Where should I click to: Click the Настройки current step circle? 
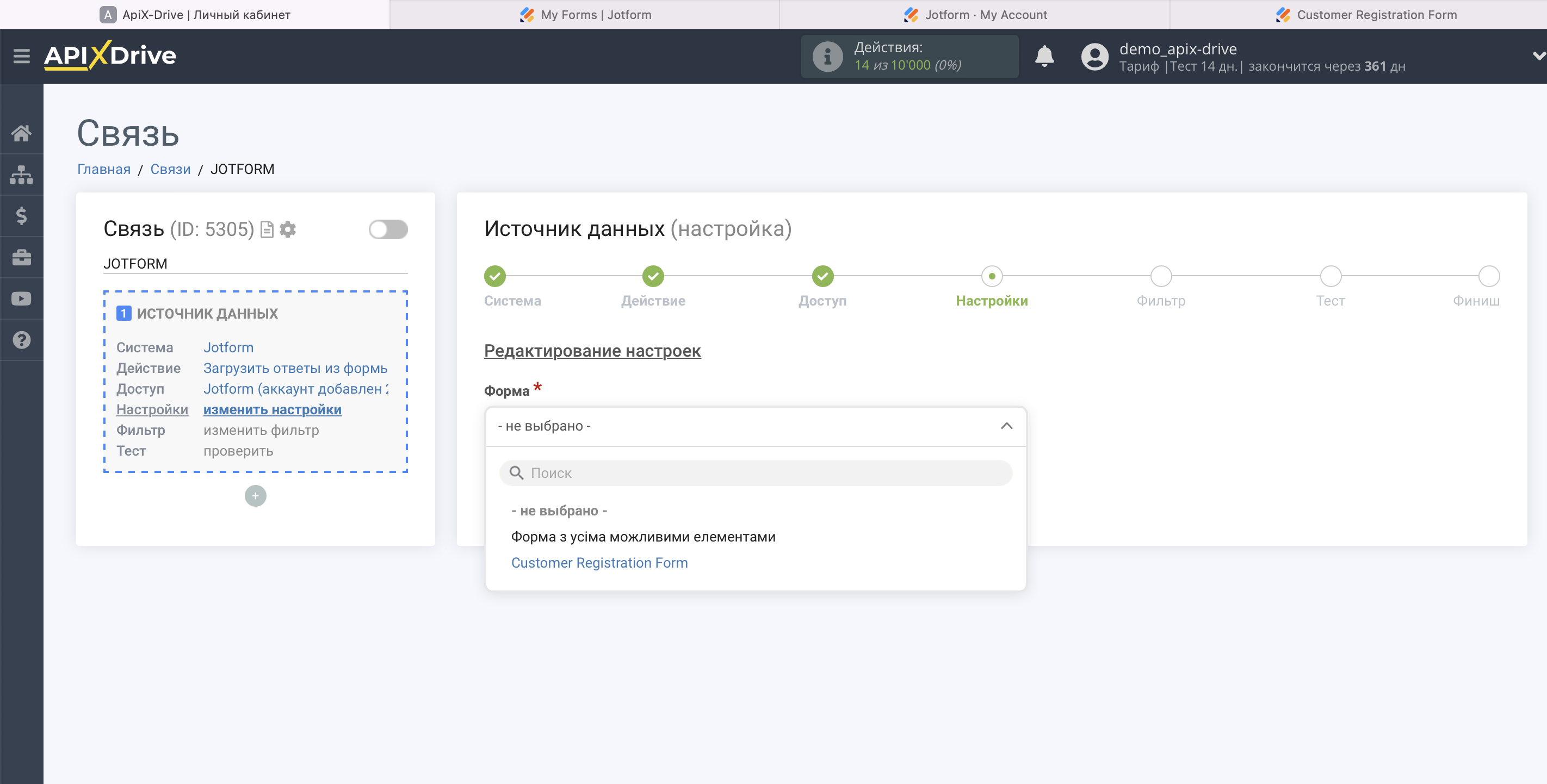[992, 276]
